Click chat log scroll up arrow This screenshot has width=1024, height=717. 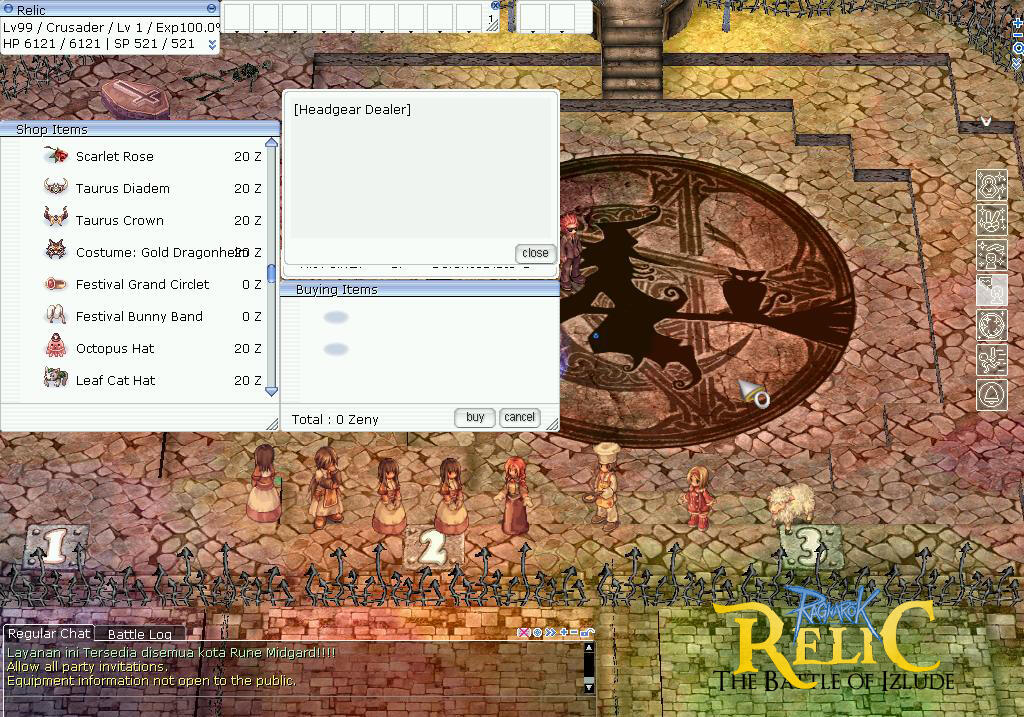pos(588,648)
